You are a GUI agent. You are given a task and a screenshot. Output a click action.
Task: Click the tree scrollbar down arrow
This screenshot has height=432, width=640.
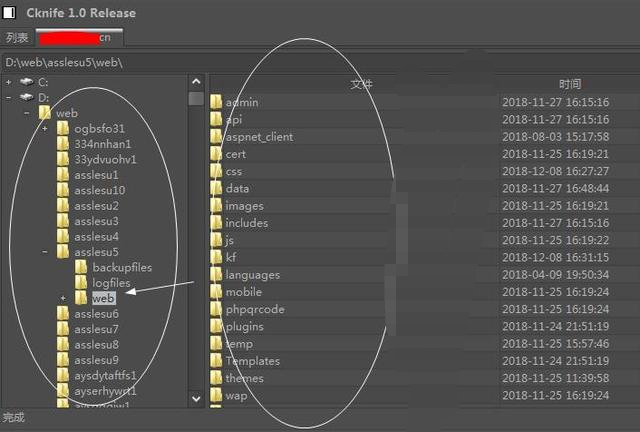pos(196,398)
